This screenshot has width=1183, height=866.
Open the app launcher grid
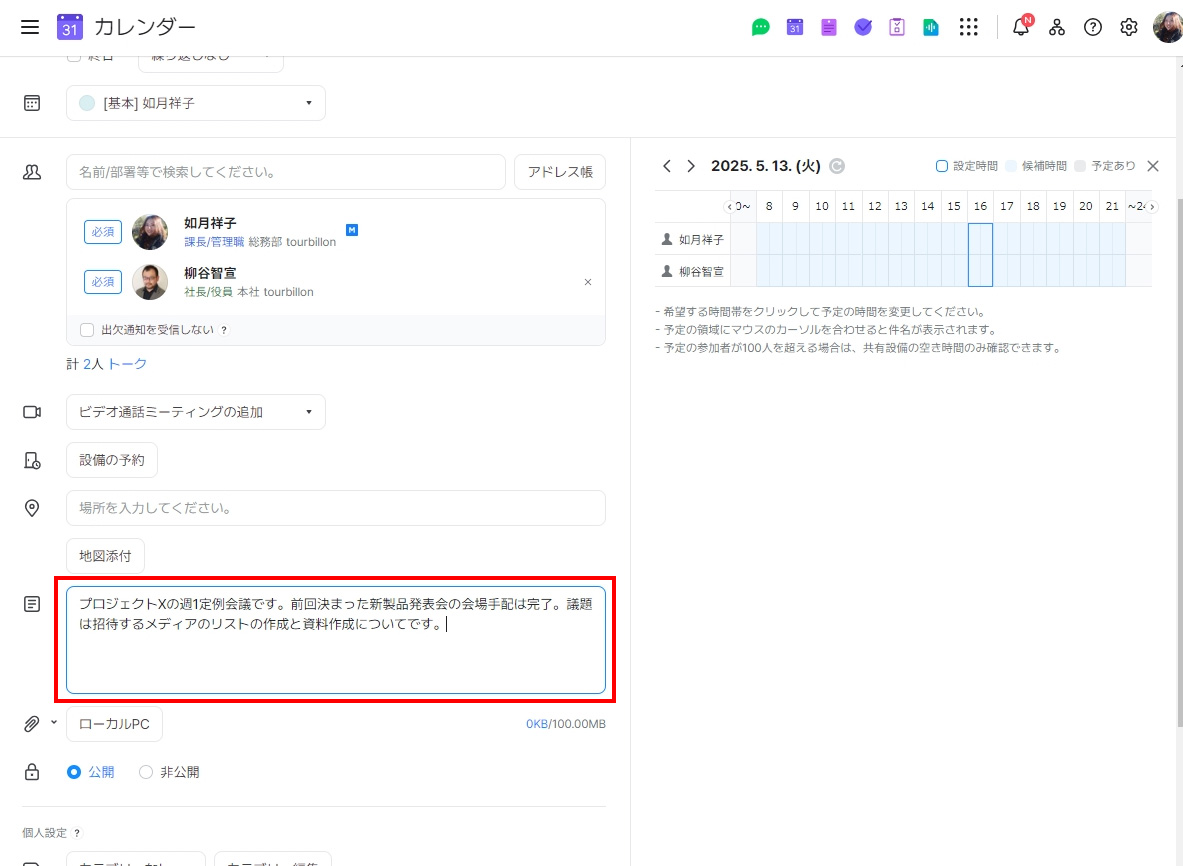(968, 27)
